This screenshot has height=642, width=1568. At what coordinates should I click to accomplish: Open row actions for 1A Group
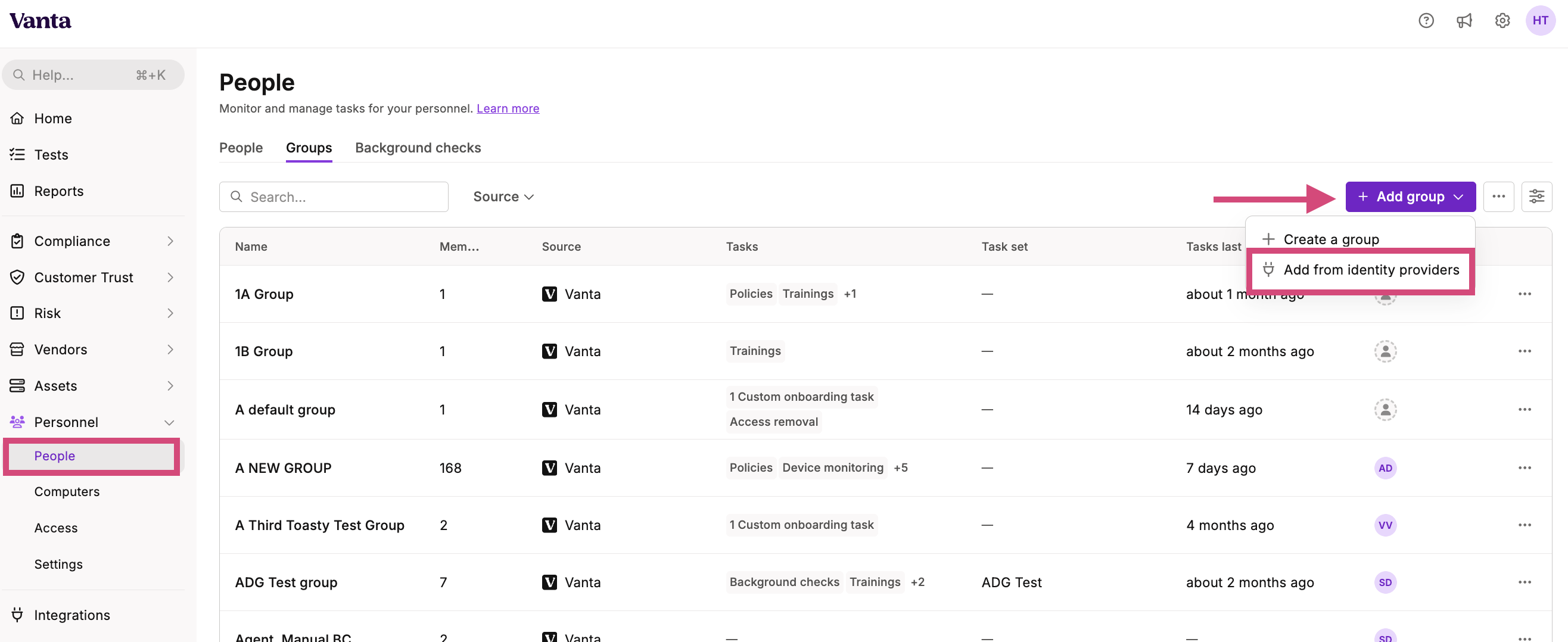click(x=1524, y=294)
